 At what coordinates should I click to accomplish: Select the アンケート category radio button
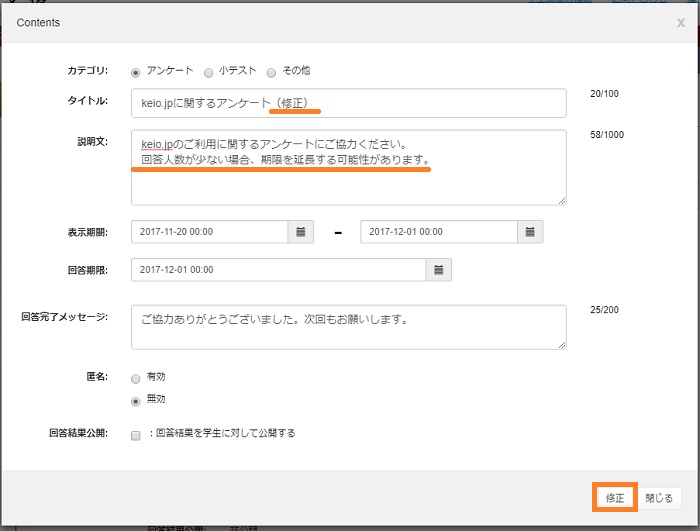pos(136,72)
